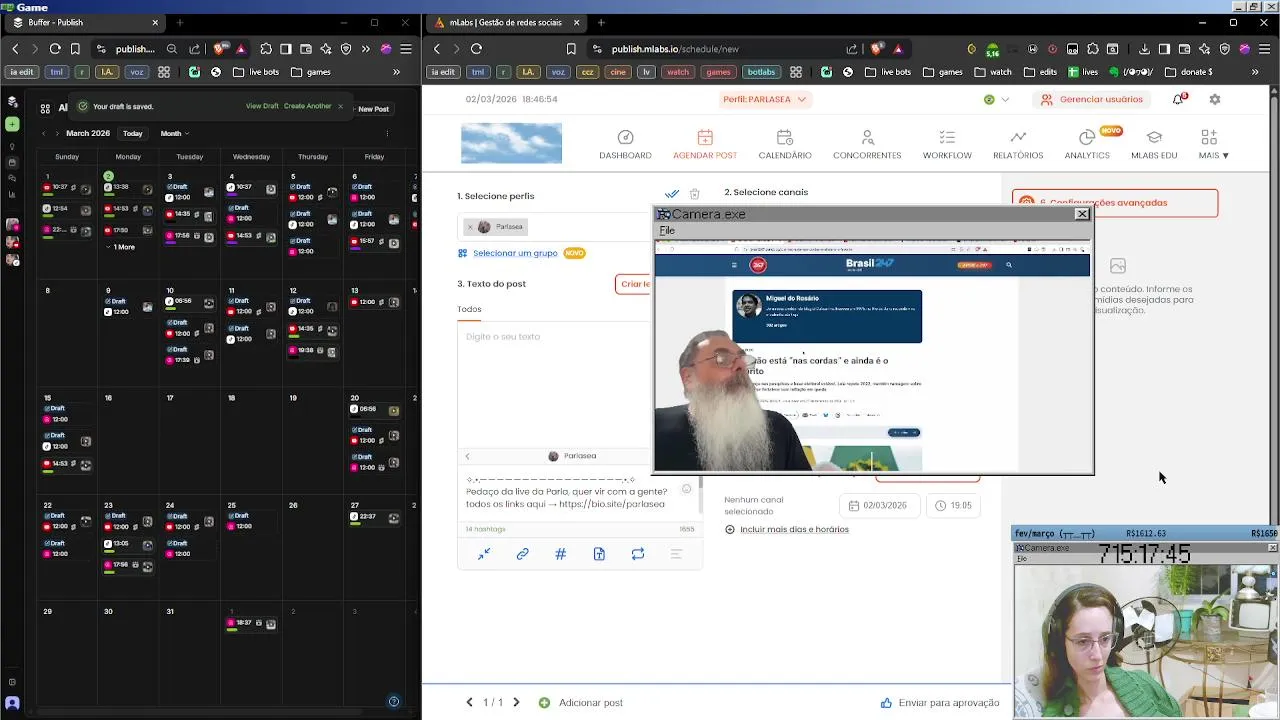The width and height of the screenshot is (1280, 720).
Task: Open the 19:05 time field
Action: [x=953, y=505]
